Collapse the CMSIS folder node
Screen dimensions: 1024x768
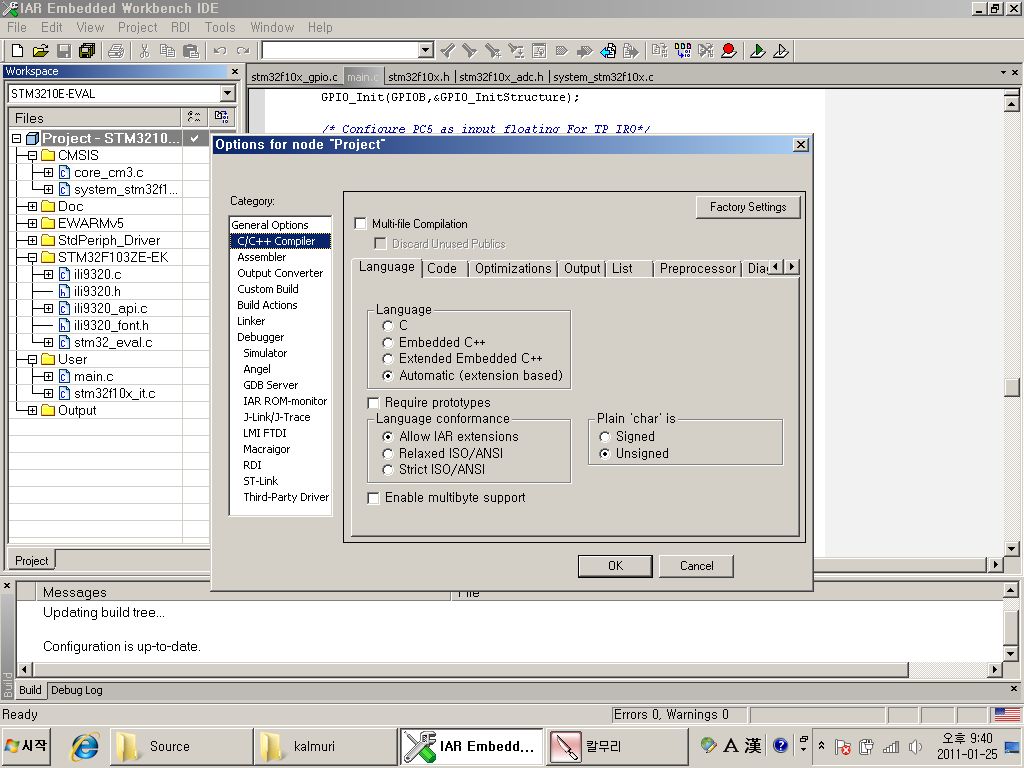click(x=32, y=155)
